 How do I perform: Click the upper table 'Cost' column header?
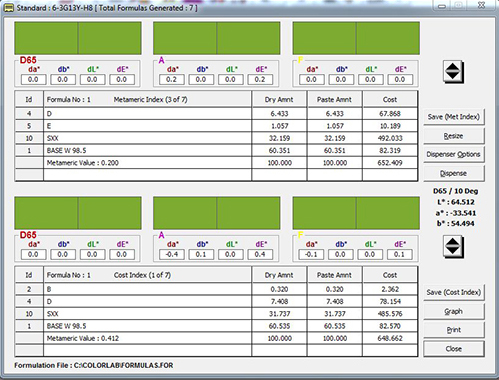coord(390,100)
